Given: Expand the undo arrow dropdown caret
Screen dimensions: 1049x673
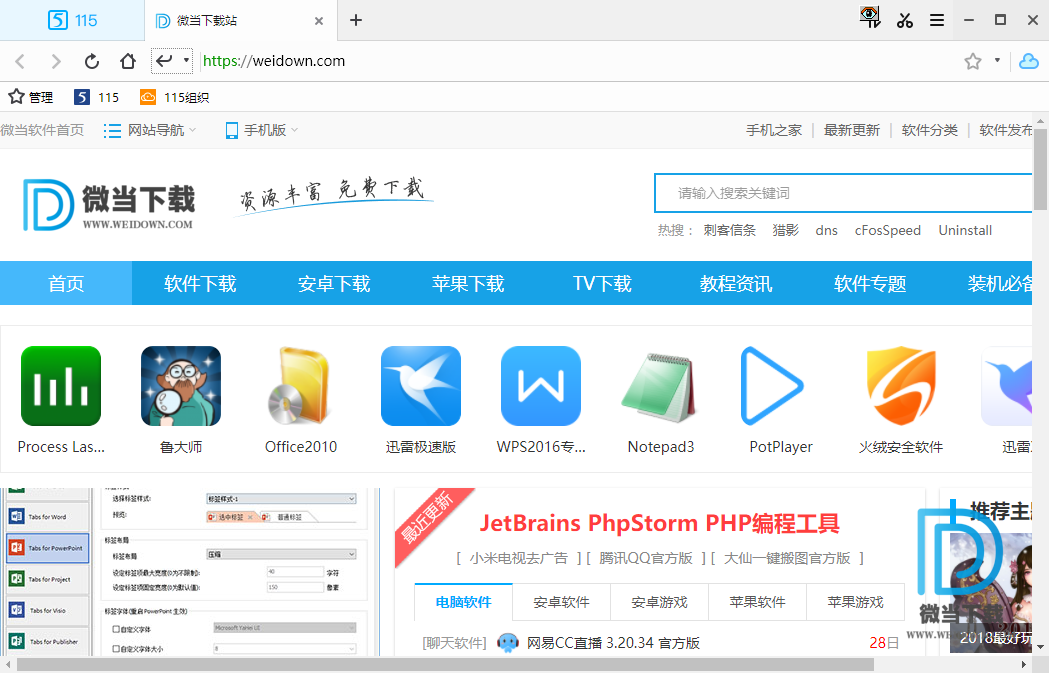Looking at the screenshot, I should [x=186, y=60].
